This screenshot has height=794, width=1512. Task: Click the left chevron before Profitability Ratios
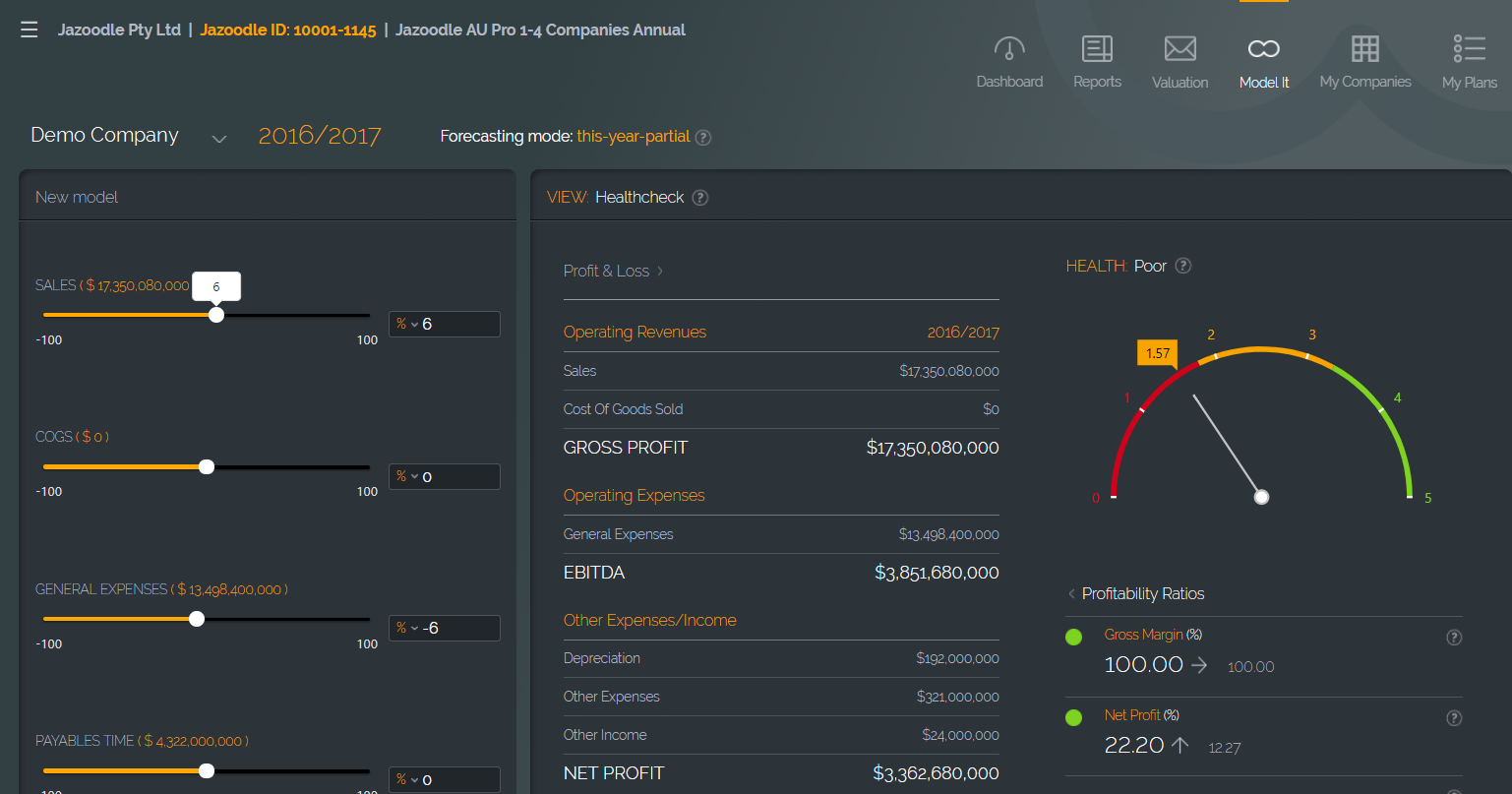coord(1071,594)
